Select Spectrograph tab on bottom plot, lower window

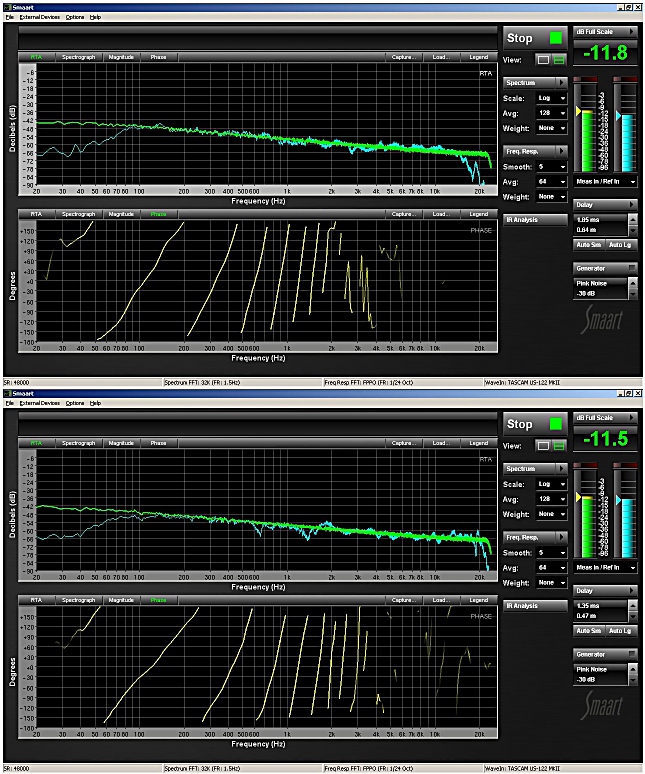pos(78,600)
